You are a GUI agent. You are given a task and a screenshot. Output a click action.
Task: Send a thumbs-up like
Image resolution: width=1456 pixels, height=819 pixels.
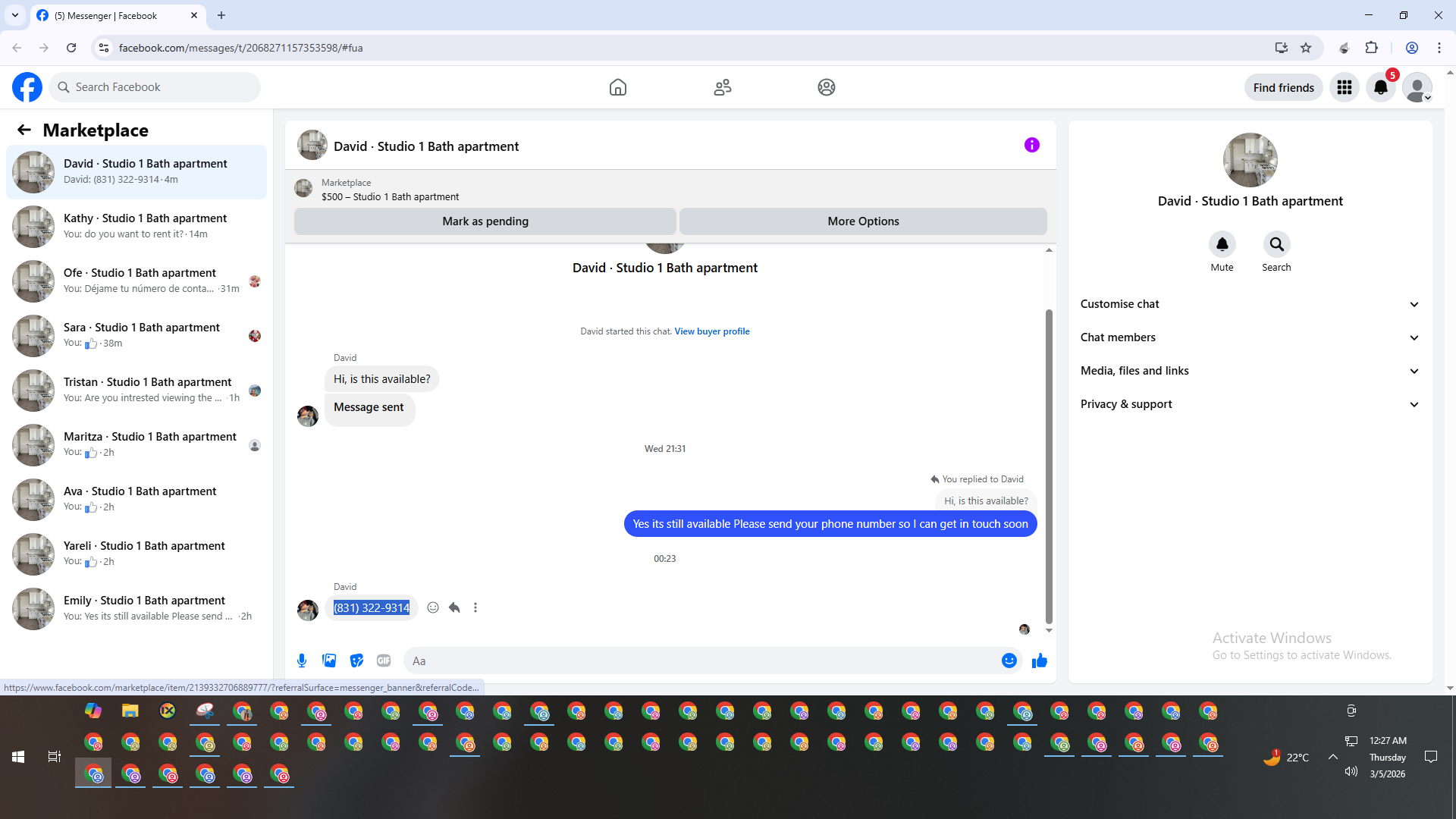[x=1040, y=661]
